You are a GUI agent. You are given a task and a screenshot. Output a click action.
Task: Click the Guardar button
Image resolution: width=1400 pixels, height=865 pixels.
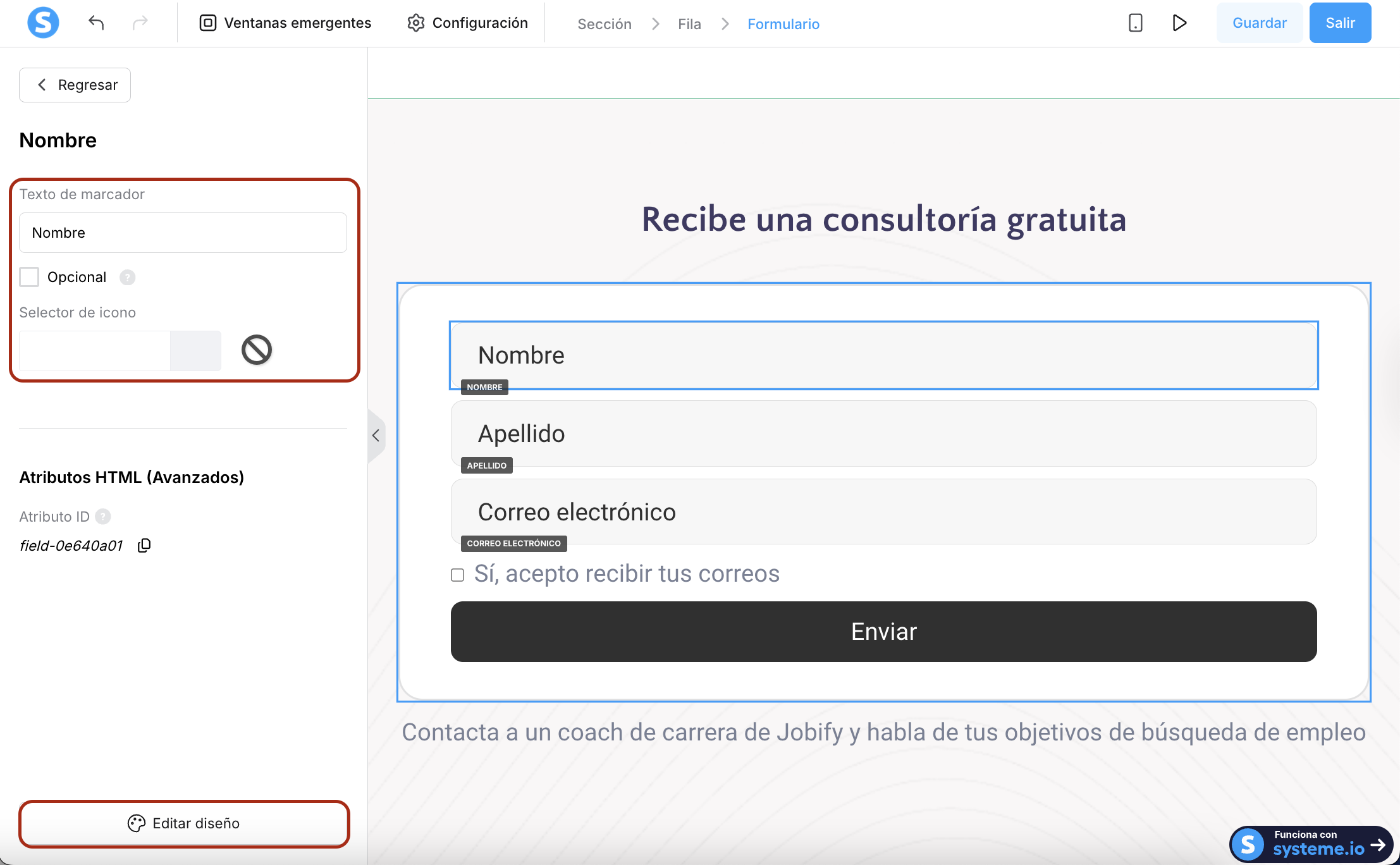click(1260, 23)
